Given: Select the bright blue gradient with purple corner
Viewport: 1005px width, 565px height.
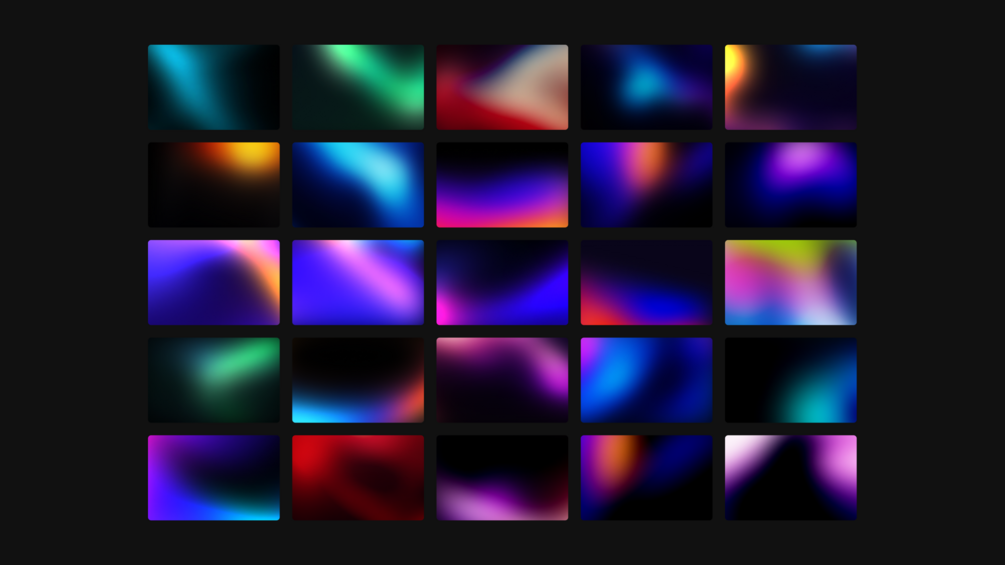Looking at the screenshot, I should [646, 380].
